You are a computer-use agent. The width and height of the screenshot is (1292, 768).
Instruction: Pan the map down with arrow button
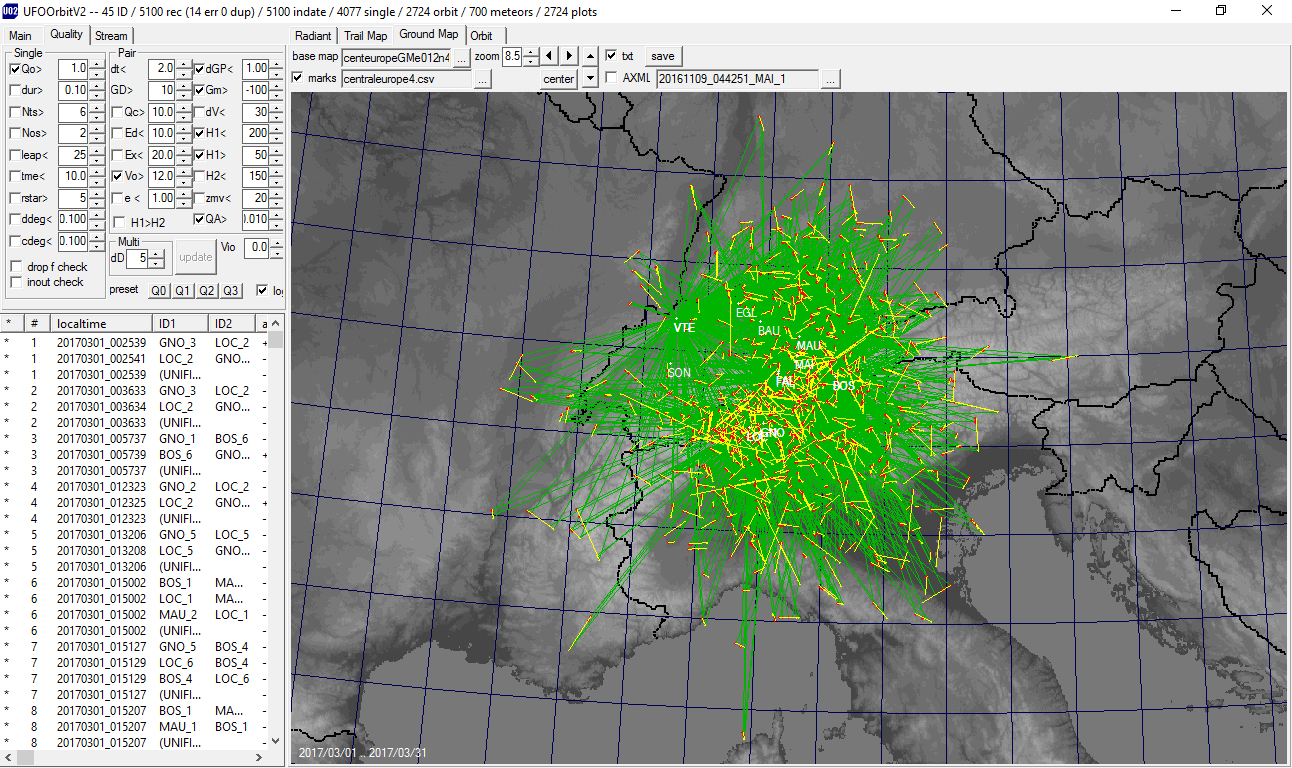click(590, 78)
